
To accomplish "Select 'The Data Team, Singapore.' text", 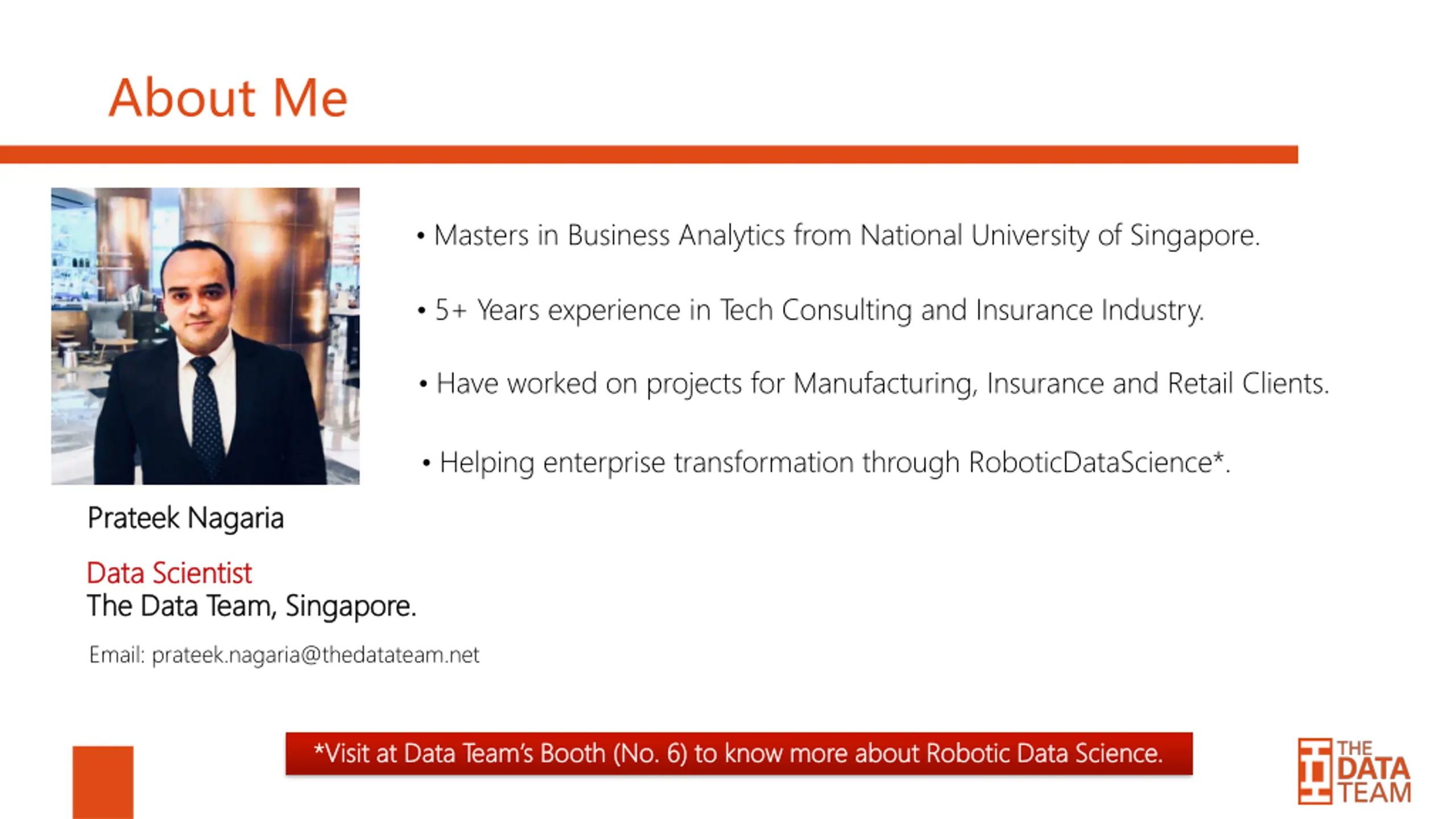I will click(251, 606).
